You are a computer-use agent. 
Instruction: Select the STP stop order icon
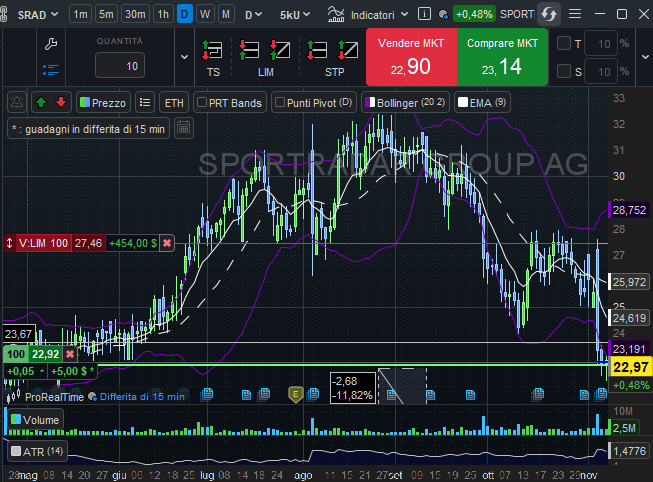point(333,49)
